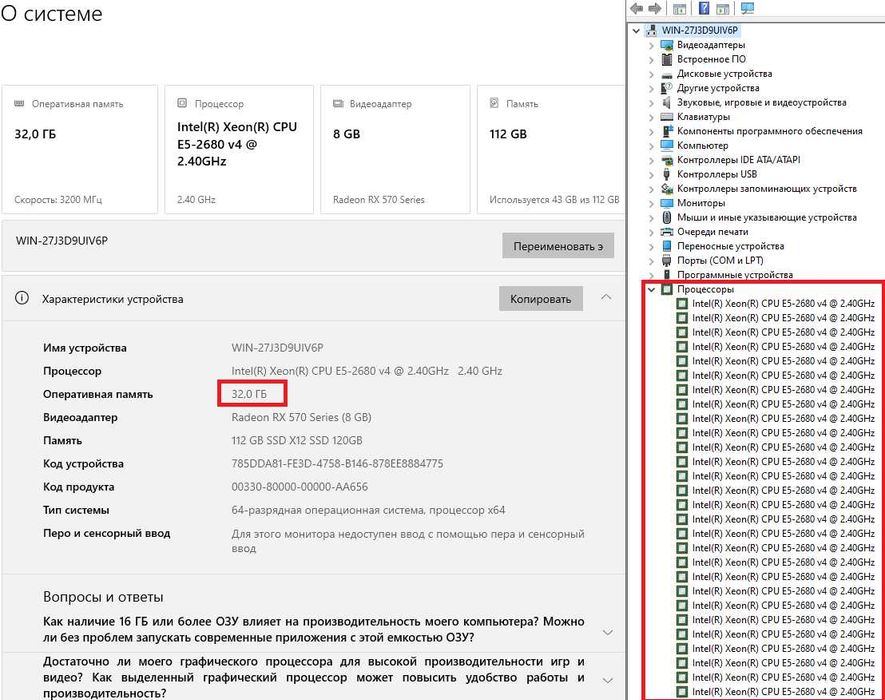Click the Мониторы screen icon
Viewport: 885px width, 700px height.
tap(667, 203)
